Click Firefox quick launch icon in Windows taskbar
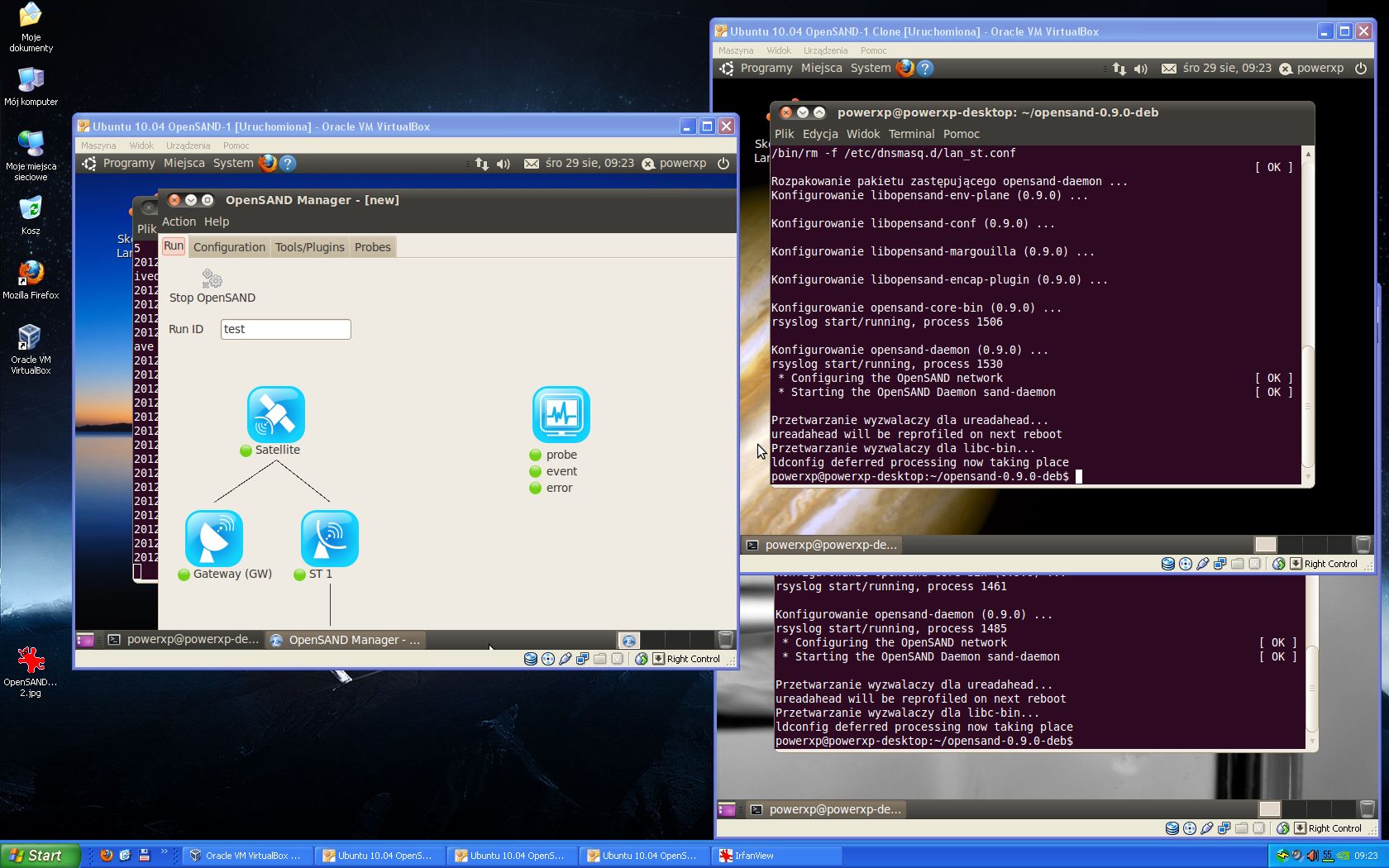 106,856
